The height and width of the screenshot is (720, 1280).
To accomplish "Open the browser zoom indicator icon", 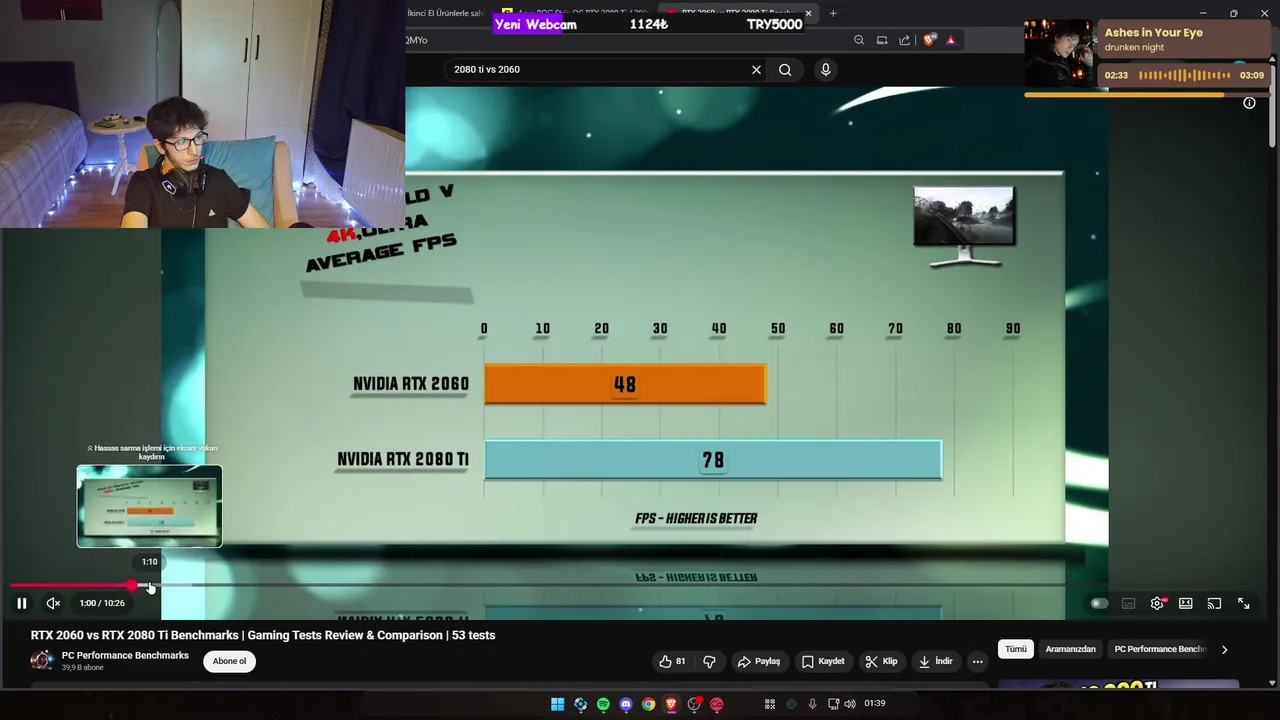I will pyautogui.click(x=859, y=40).
